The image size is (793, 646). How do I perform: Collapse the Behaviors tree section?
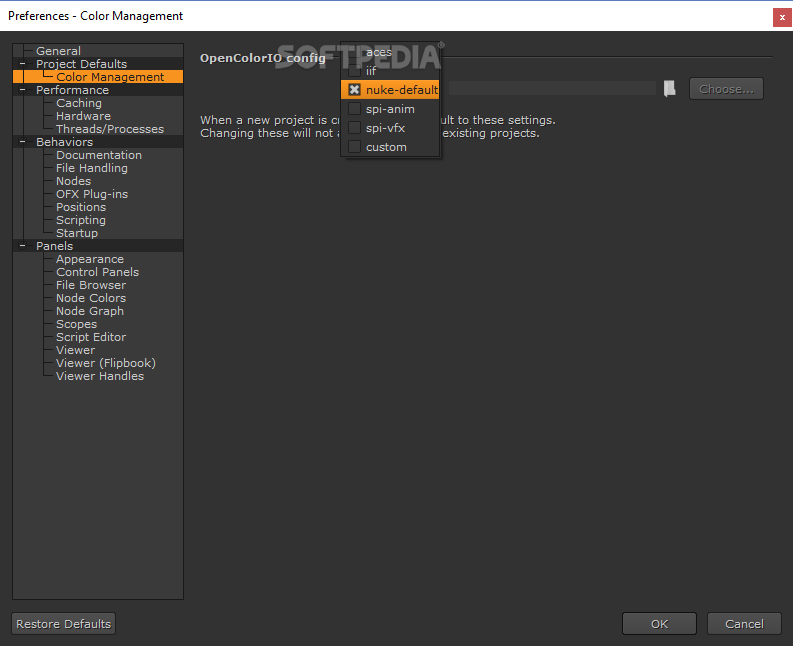click(22, 142)
